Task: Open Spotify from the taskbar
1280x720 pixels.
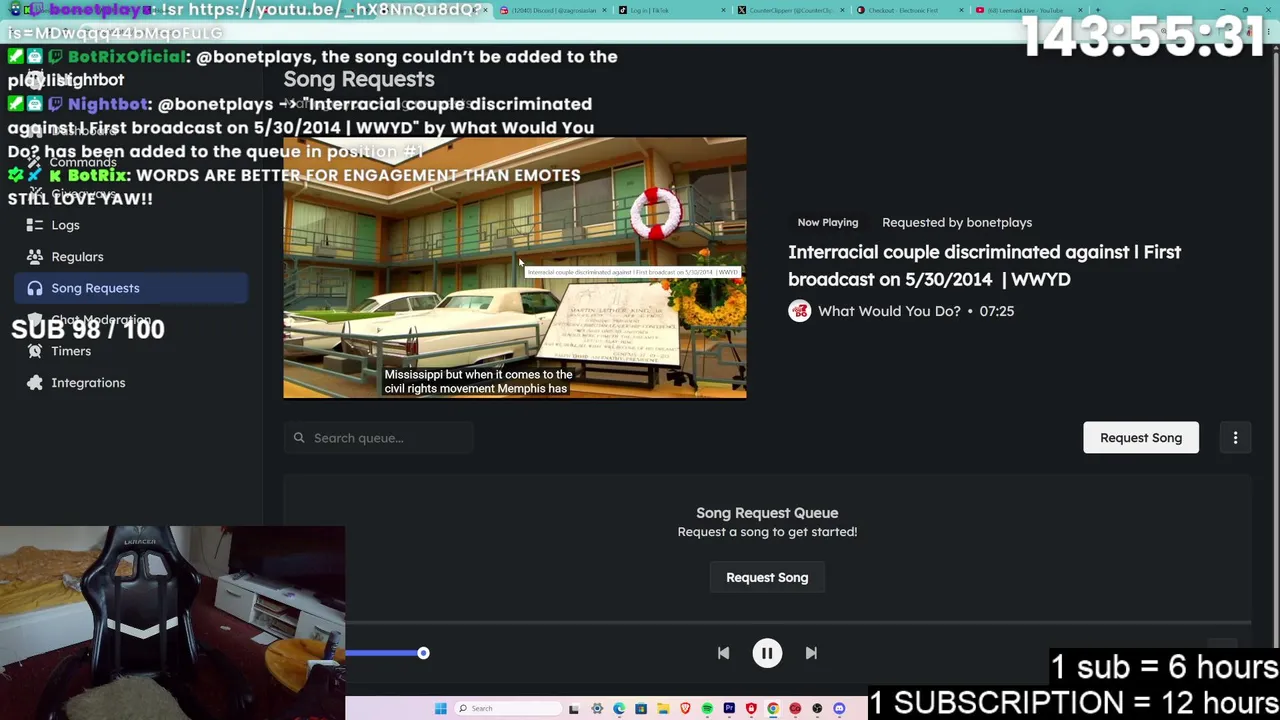Action: tap(707, 709)
